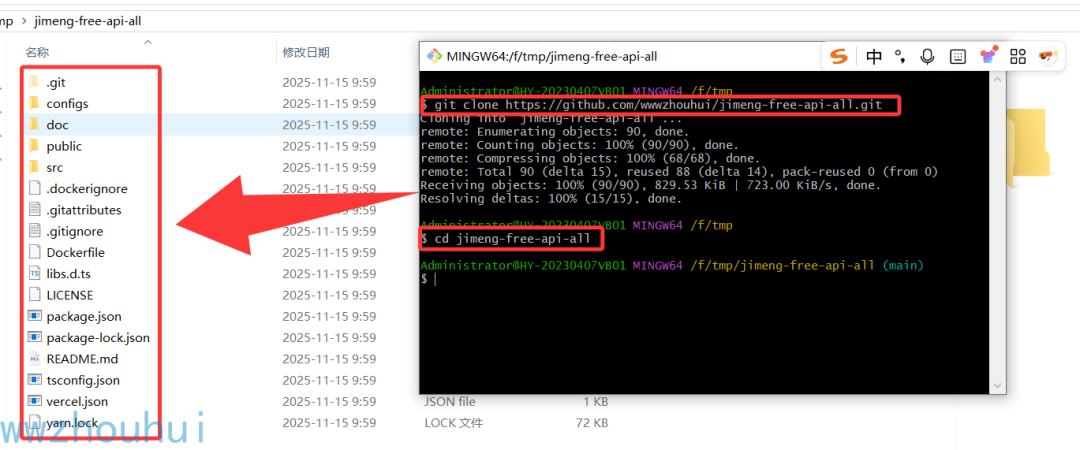Click the Dockerfile file icon
Viewport: 1080px width, 450px height.
34,252
